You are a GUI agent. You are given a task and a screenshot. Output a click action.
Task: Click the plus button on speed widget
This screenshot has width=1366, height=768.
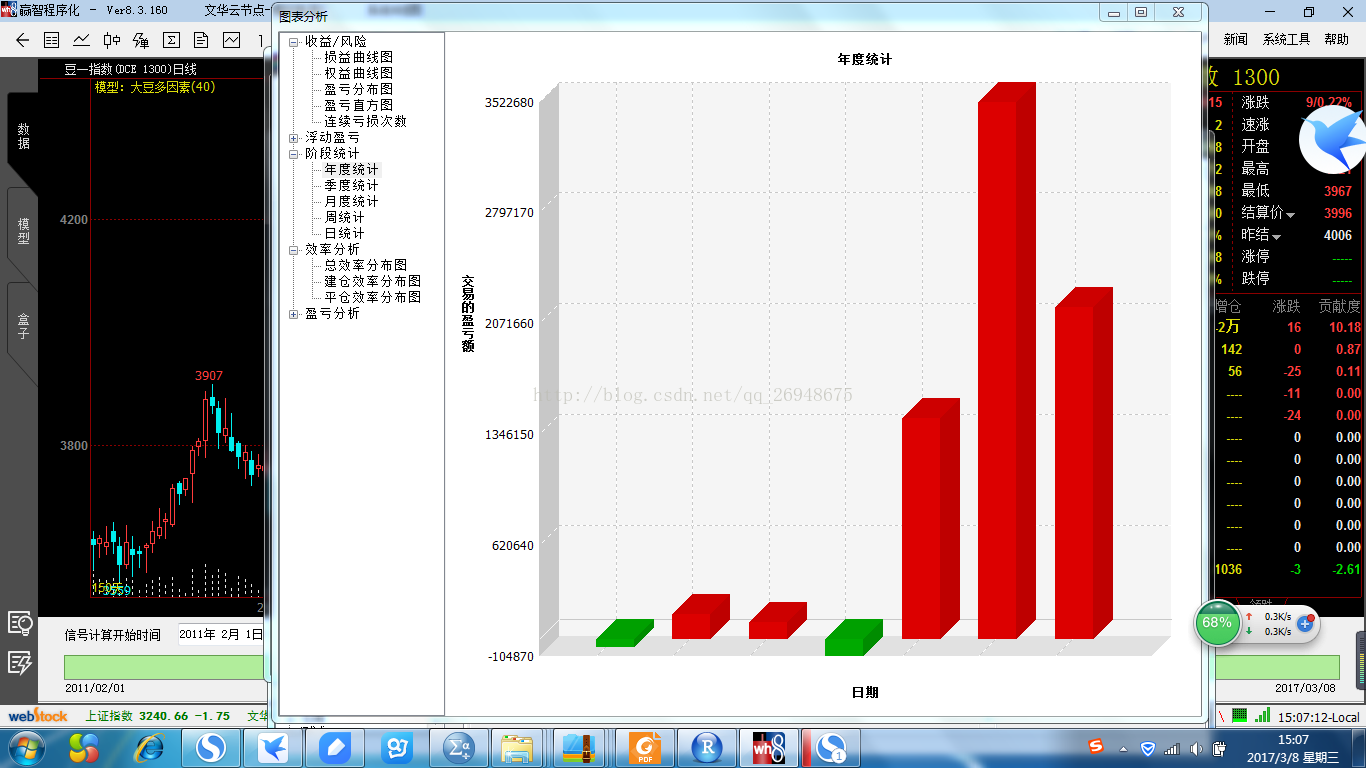[1304, 623]
